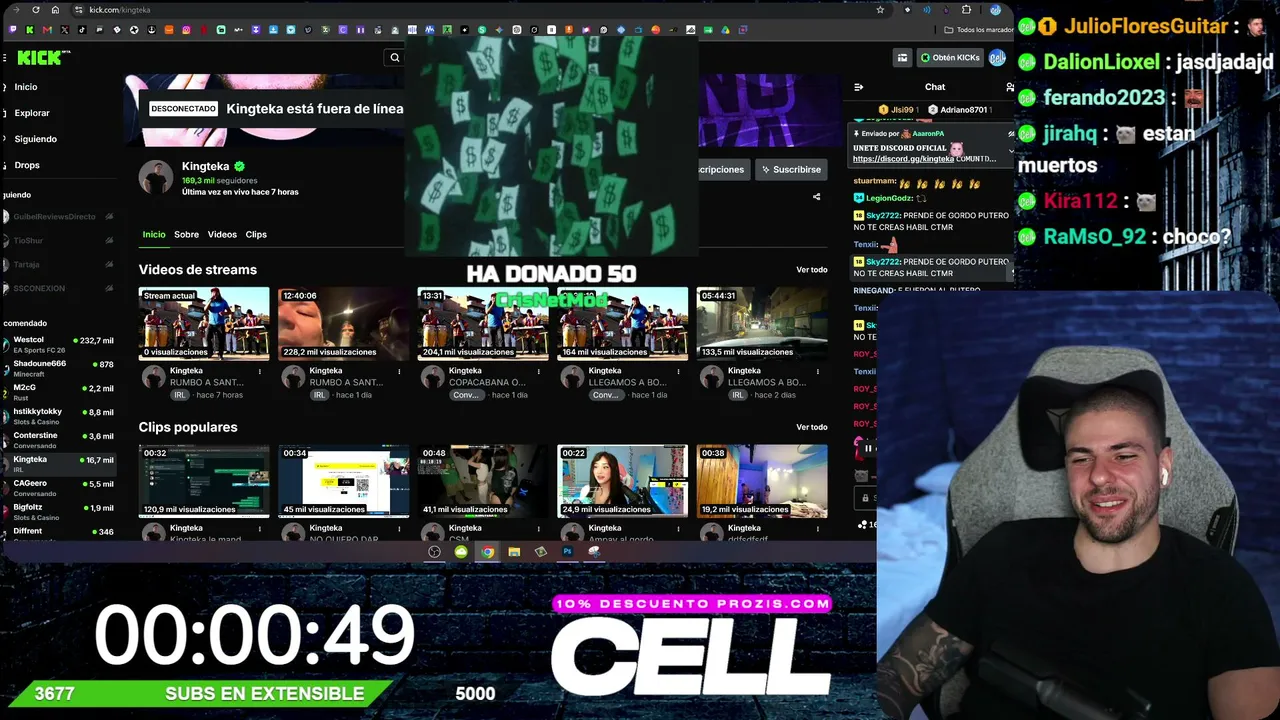Screen dimensions: 1280x720
Task: Open the Instagram bookmark icon
Action: 186,30
